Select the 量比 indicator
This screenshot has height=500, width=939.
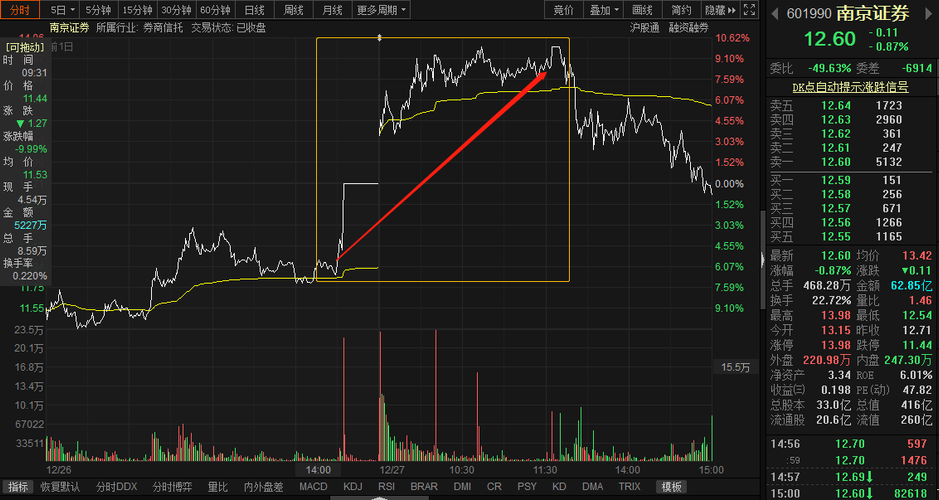pos(217,487)
